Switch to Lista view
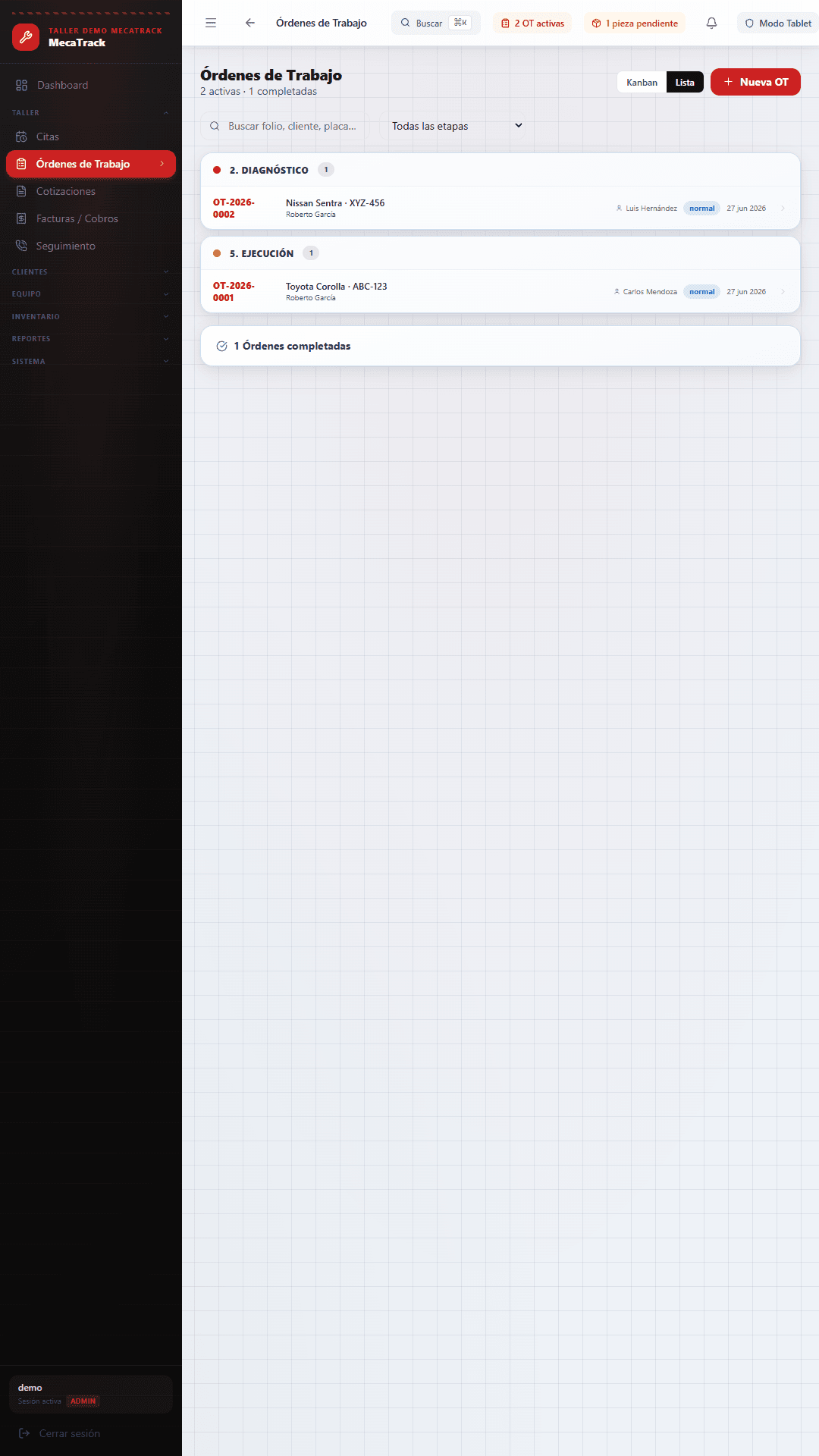This screenshot has width=819, height=1456. pos(685,82)
